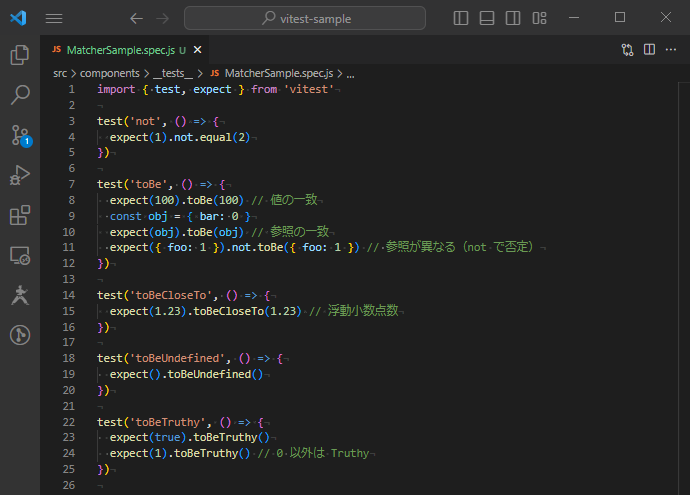690x495 pixels.
Task: Click the vitest-sample command center search box
Action: (305, 18)
